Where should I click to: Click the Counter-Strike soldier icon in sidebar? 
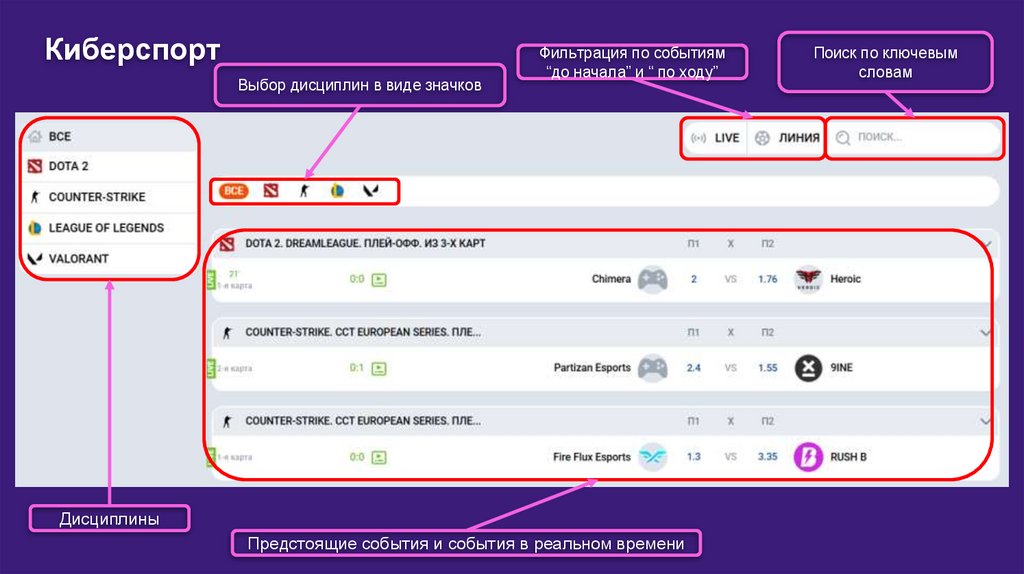coord(35,197)
